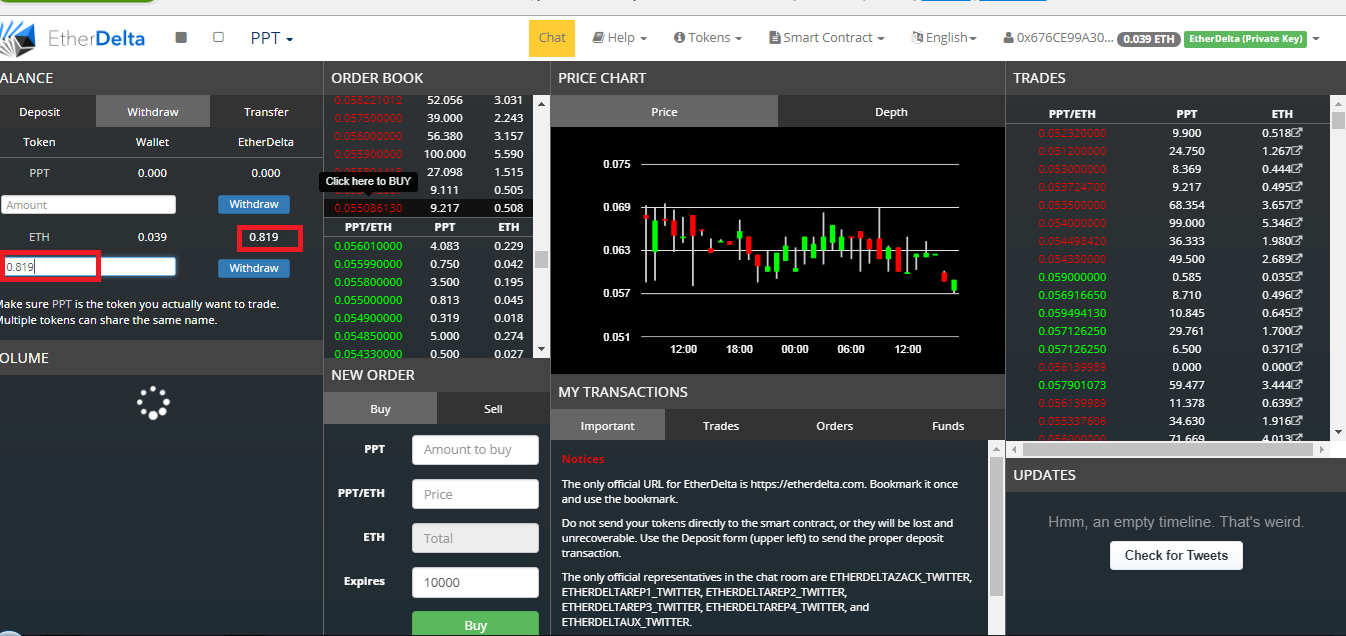The width and height of the screenshot is (1346, 636).
Task: Select the 0.057500000 sell order row
Action: pyautogui.click(x=428, y=118)
